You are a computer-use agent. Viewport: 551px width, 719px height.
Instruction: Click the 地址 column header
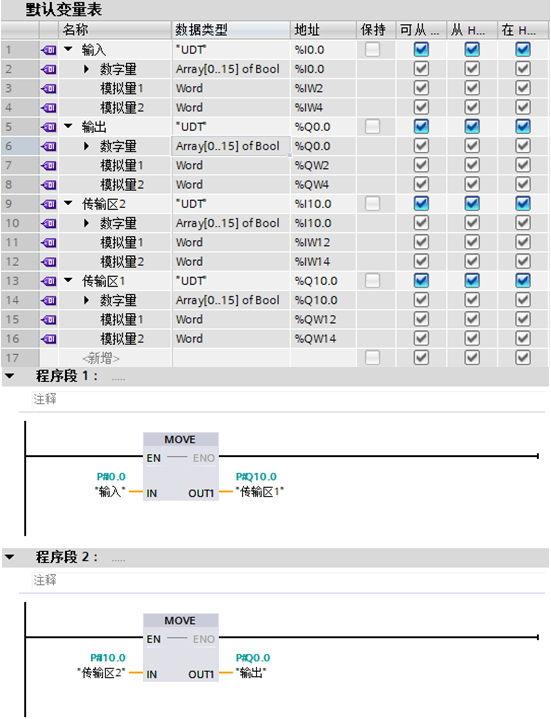323,30
